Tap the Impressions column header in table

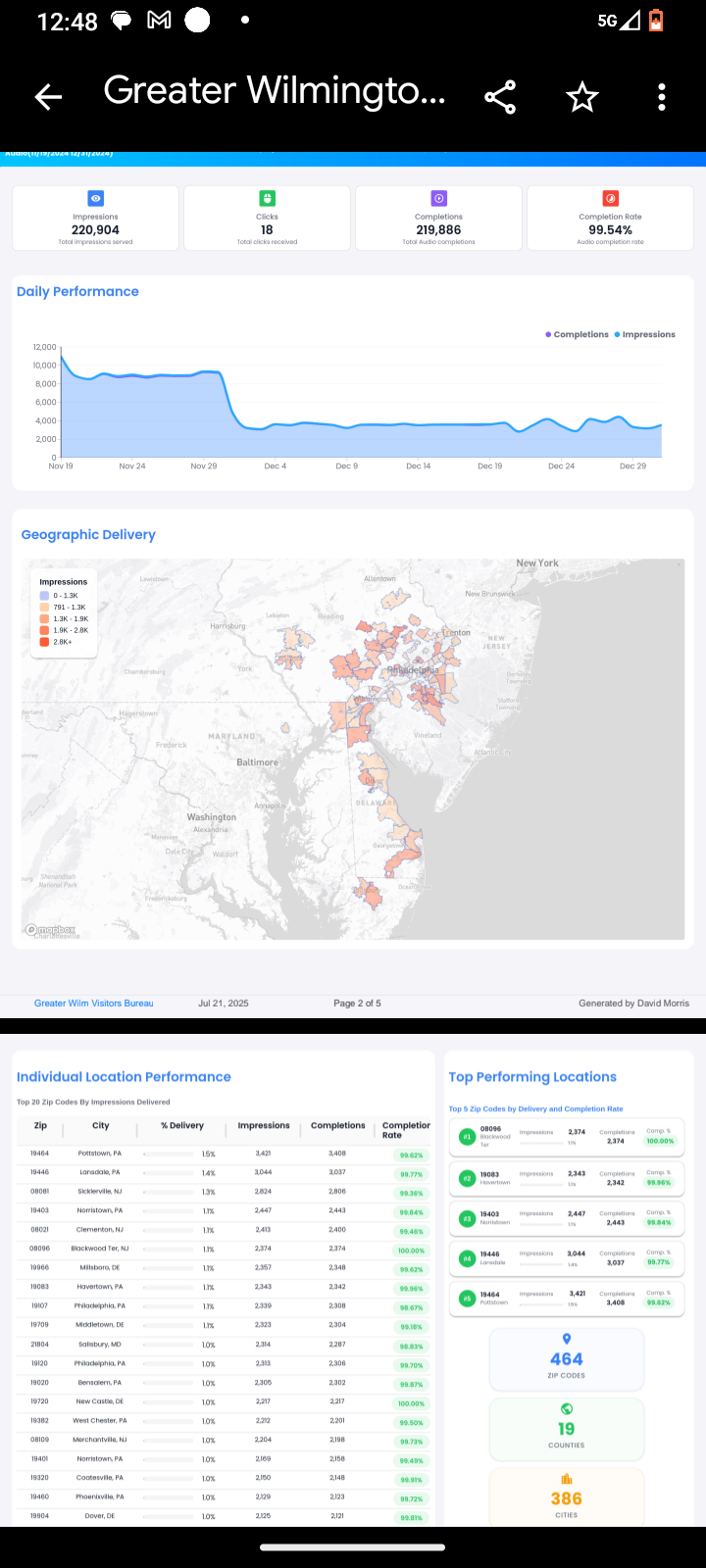coord(264,1126)
